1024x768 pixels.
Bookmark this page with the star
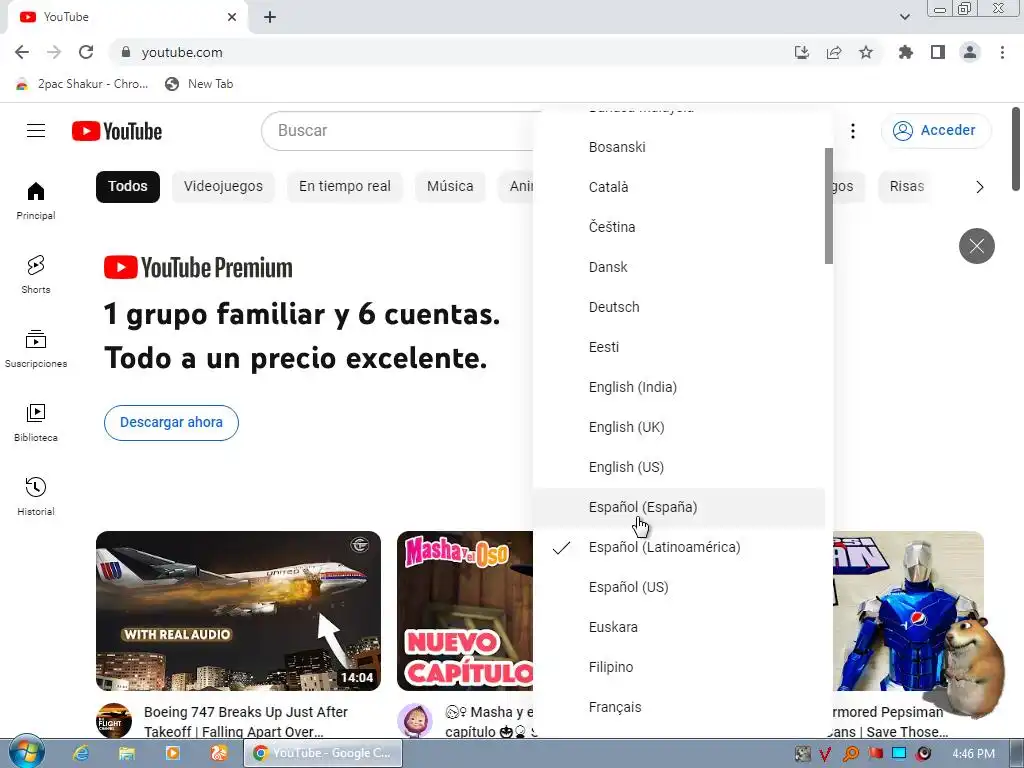[866, 52]
